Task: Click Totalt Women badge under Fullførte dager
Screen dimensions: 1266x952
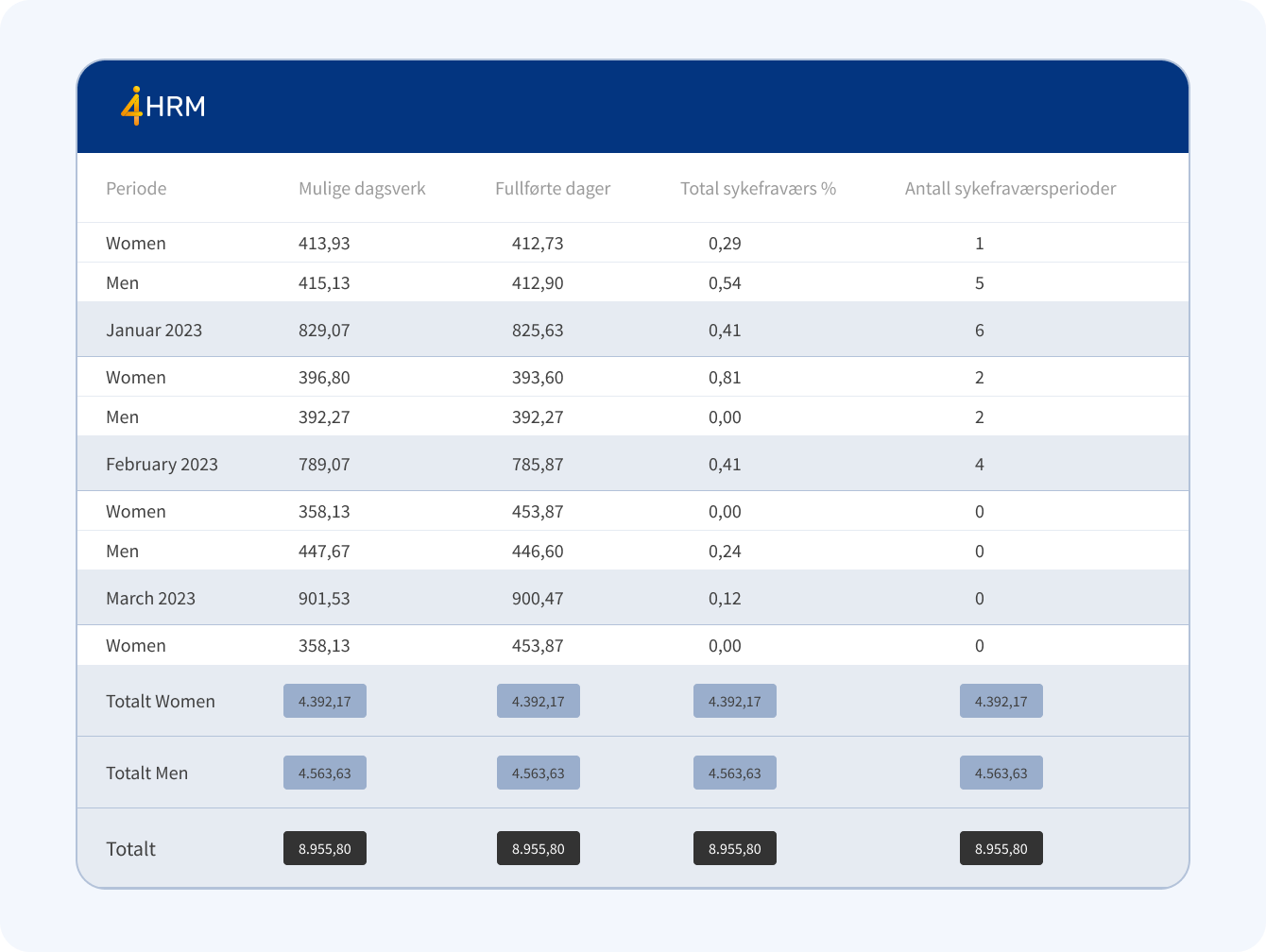Action: coord(539,701)
